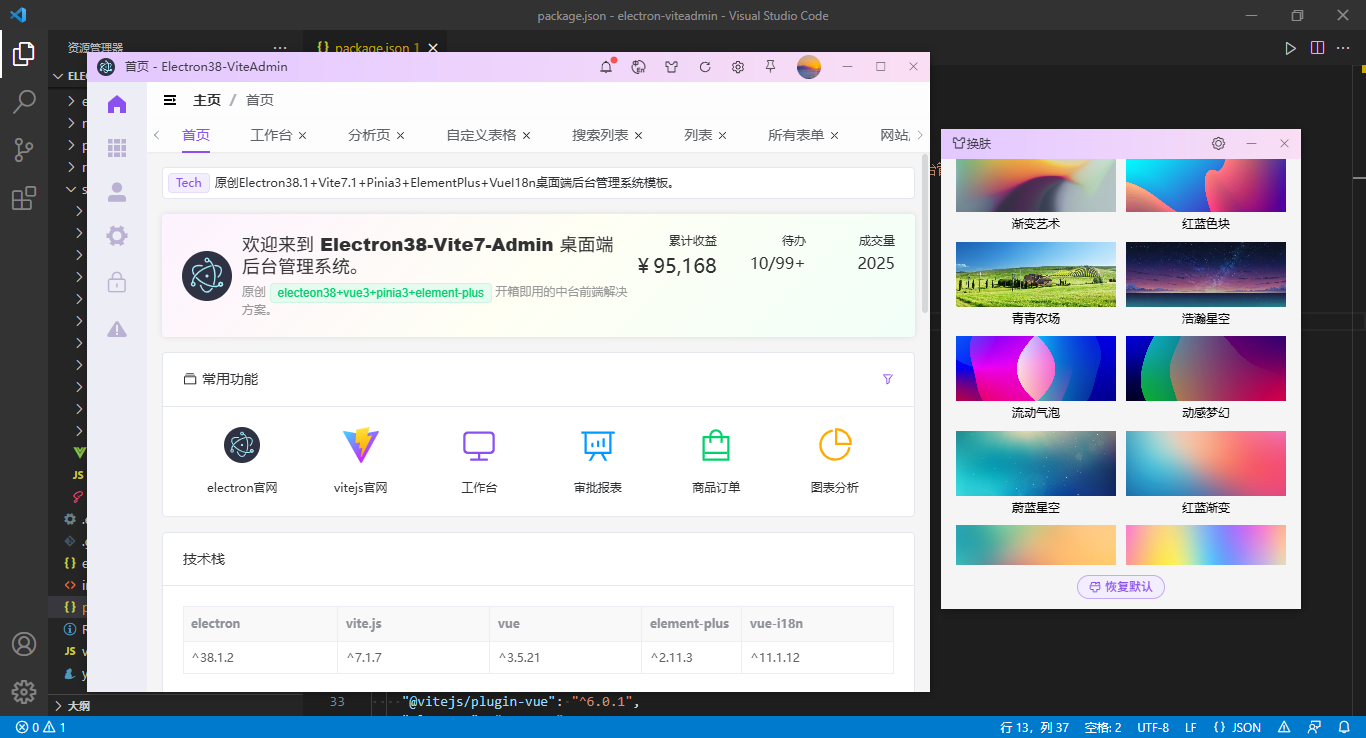Screen dimensions: 1366x738
Task: Open VS Code Explorer activity icon
Action: (x=24, y=53)
